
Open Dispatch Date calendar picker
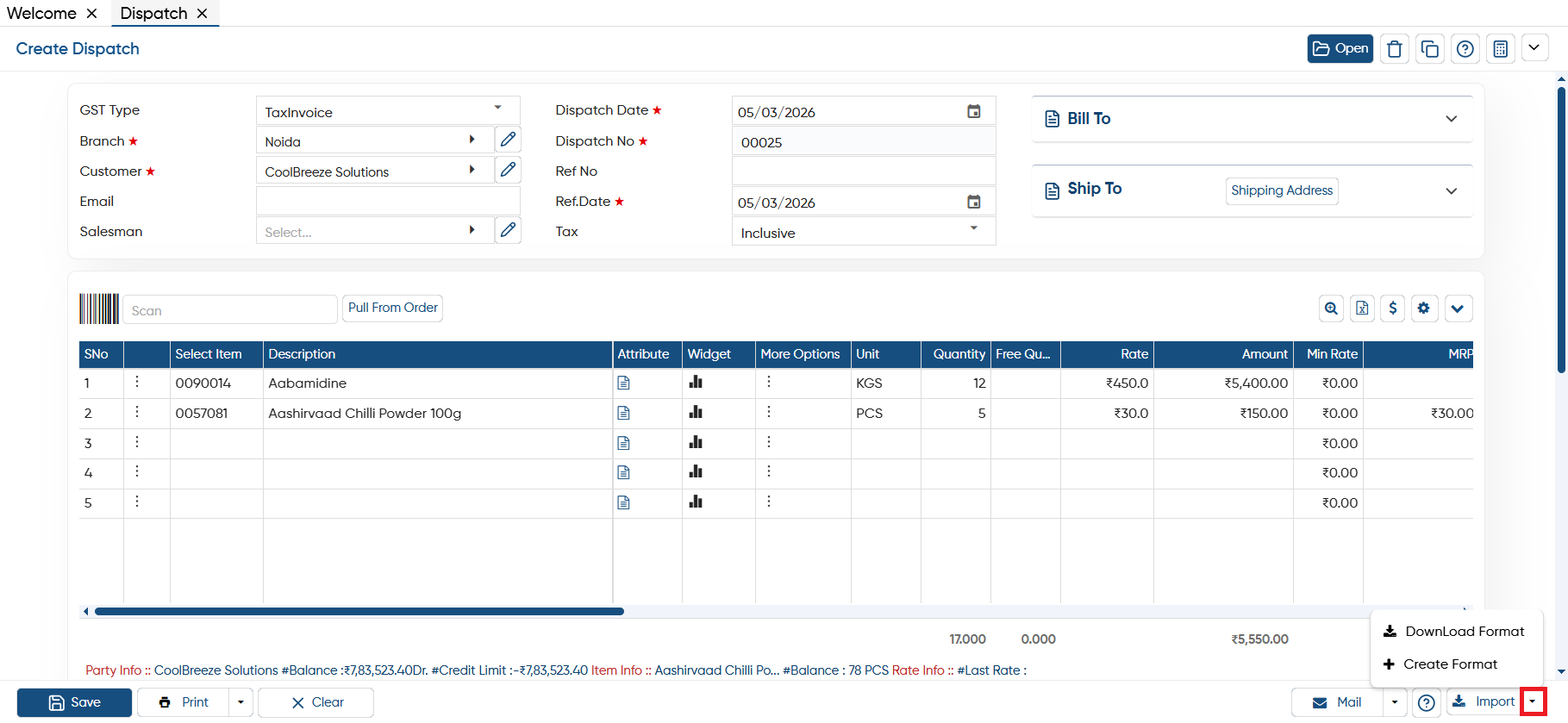[x=973, y=111]
